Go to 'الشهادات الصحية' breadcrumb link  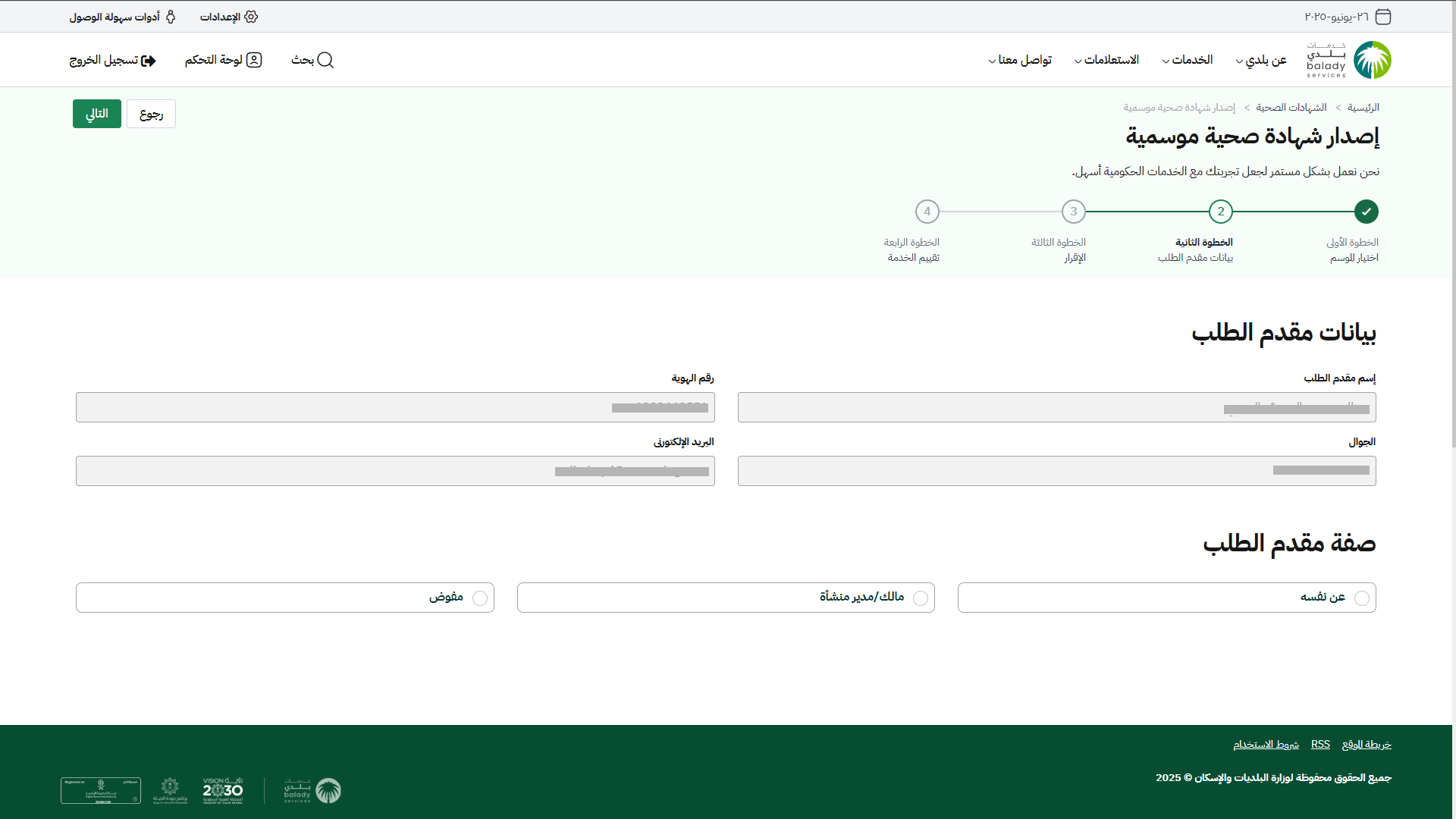tap(1291, 108)
